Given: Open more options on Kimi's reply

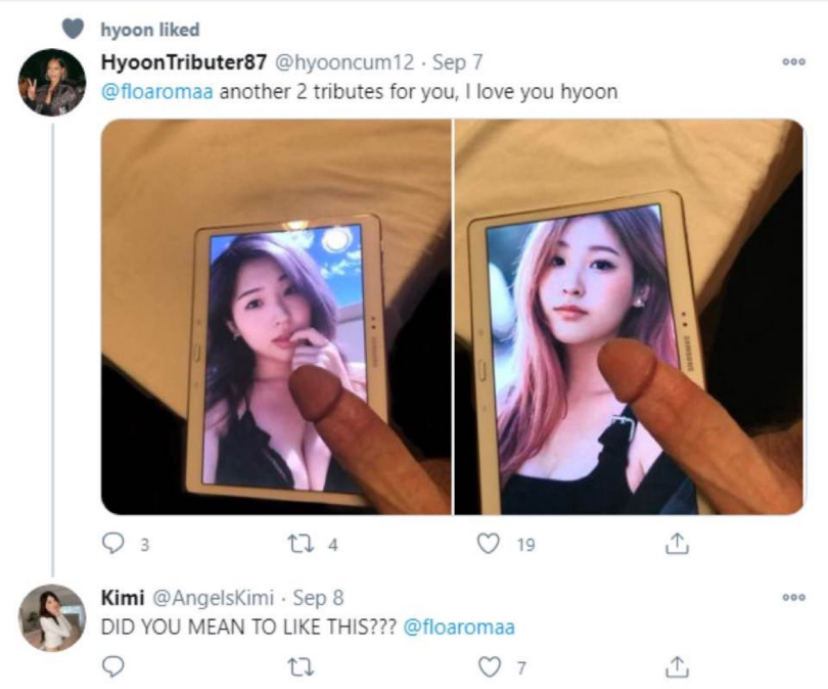Looking at the screenshot, I should point(794,598).
